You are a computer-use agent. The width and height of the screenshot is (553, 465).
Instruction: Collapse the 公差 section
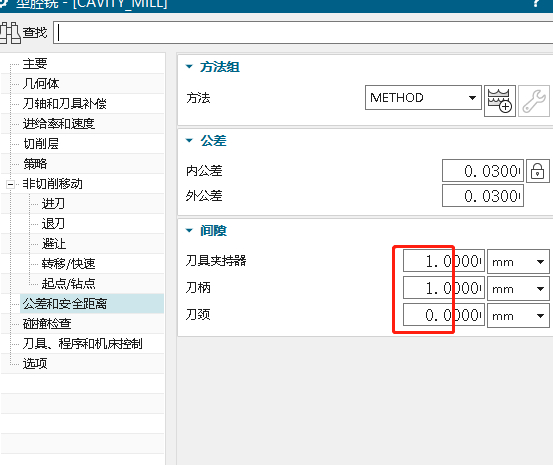189,140
